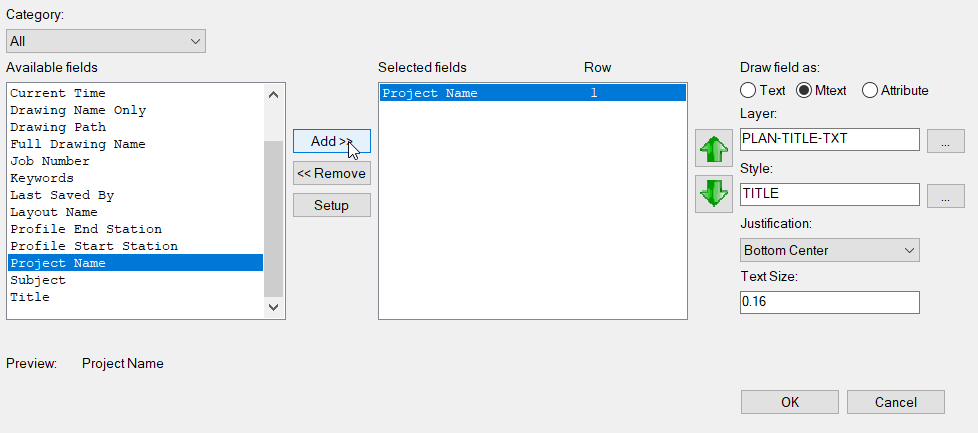Click the Text Size input field
Screen dimensions: 978x433
click(x=830, y=303)
